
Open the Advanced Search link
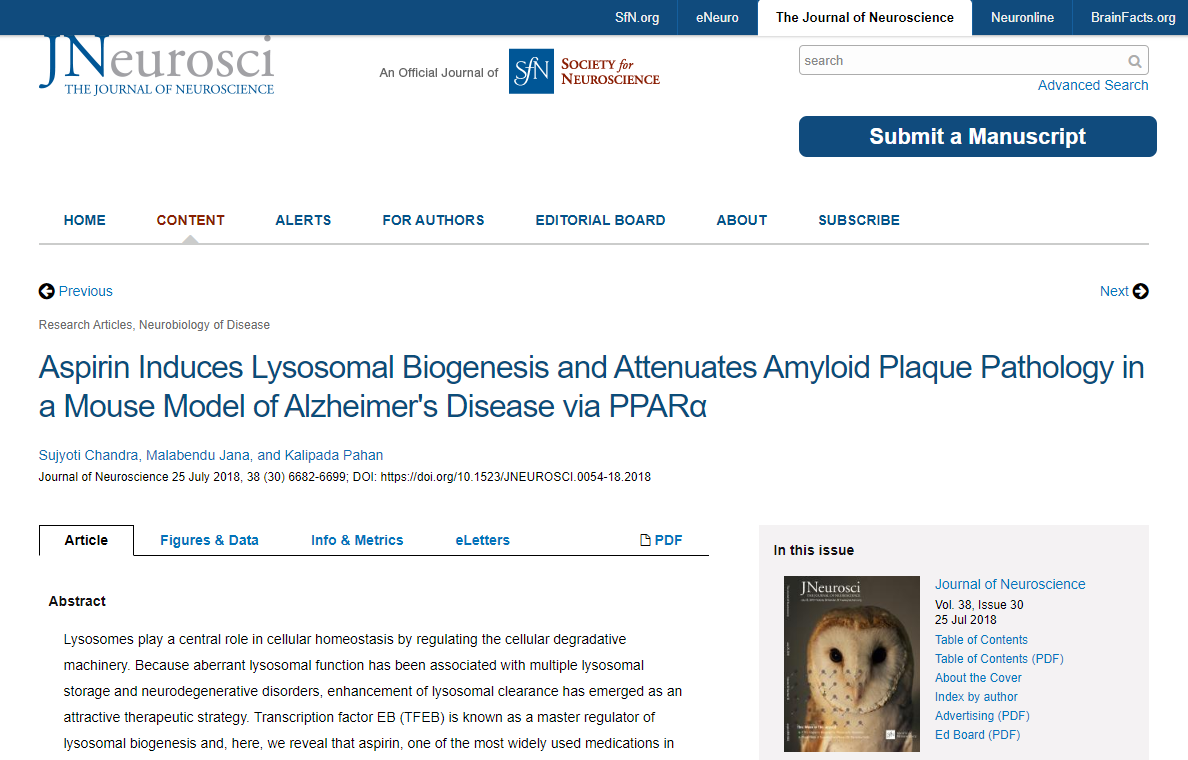pyautogui.click(x=1092, y=85)
